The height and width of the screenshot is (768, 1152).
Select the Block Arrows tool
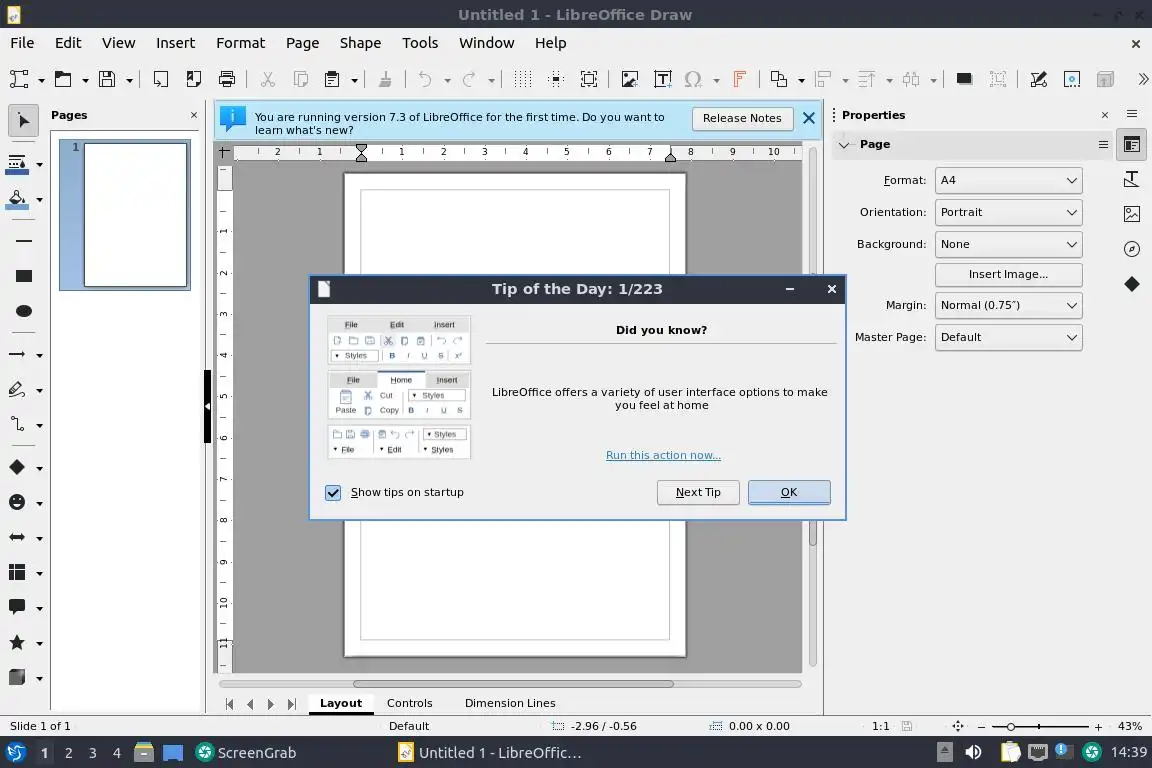coord(17,537)
